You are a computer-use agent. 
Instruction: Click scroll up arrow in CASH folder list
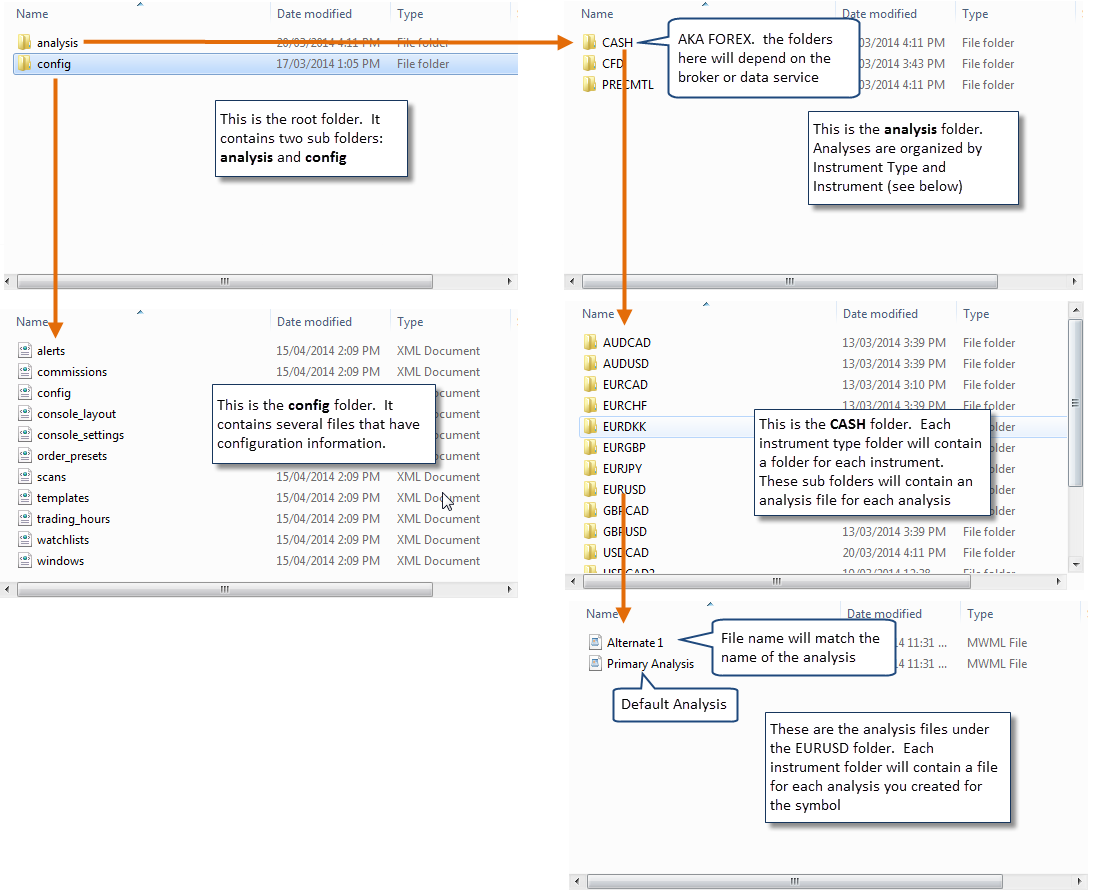[x=1075, y=310]
